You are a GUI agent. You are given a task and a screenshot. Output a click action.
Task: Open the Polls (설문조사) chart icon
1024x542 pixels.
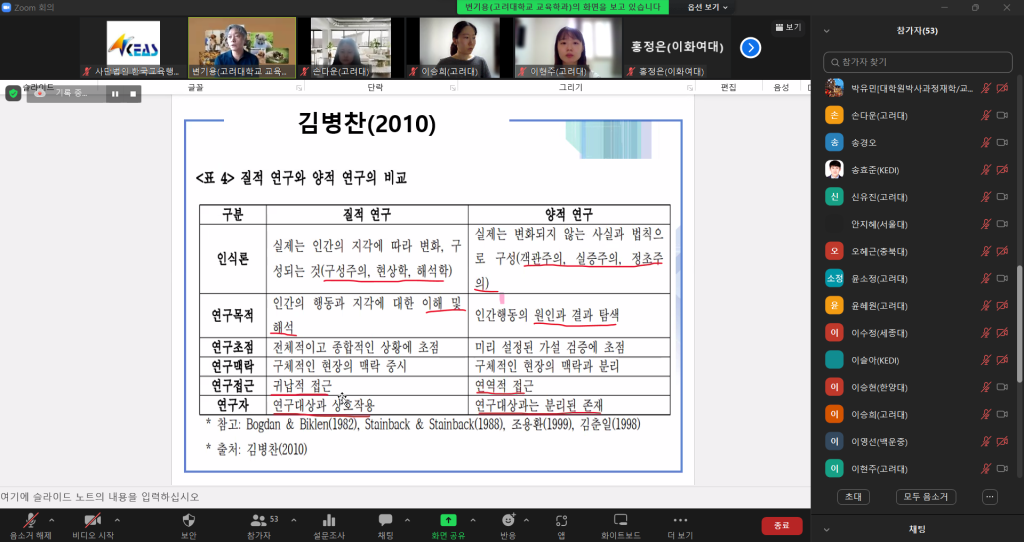[x=329, y=521]
